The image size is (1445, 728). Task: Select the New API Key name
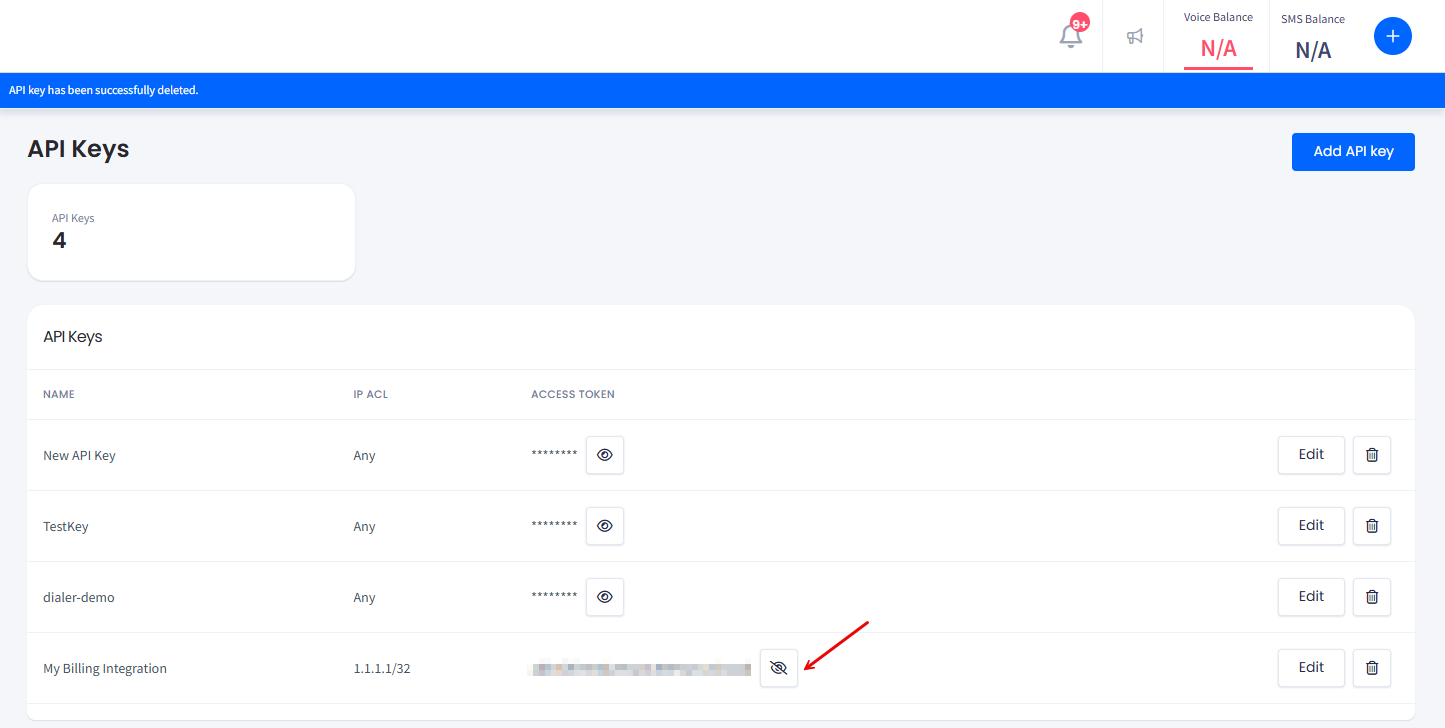(79, 456)
